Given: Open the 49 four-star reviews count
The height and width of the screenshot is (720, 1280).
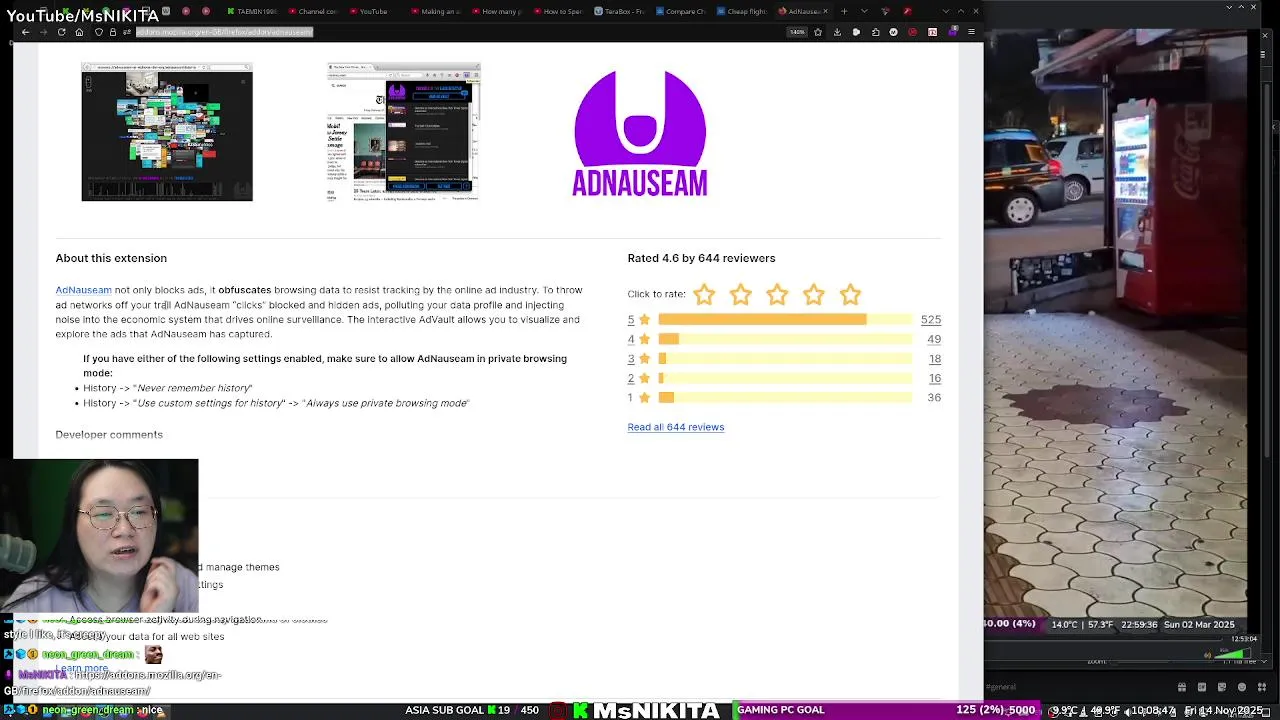Looking at the screenshot, I should 934,339.
